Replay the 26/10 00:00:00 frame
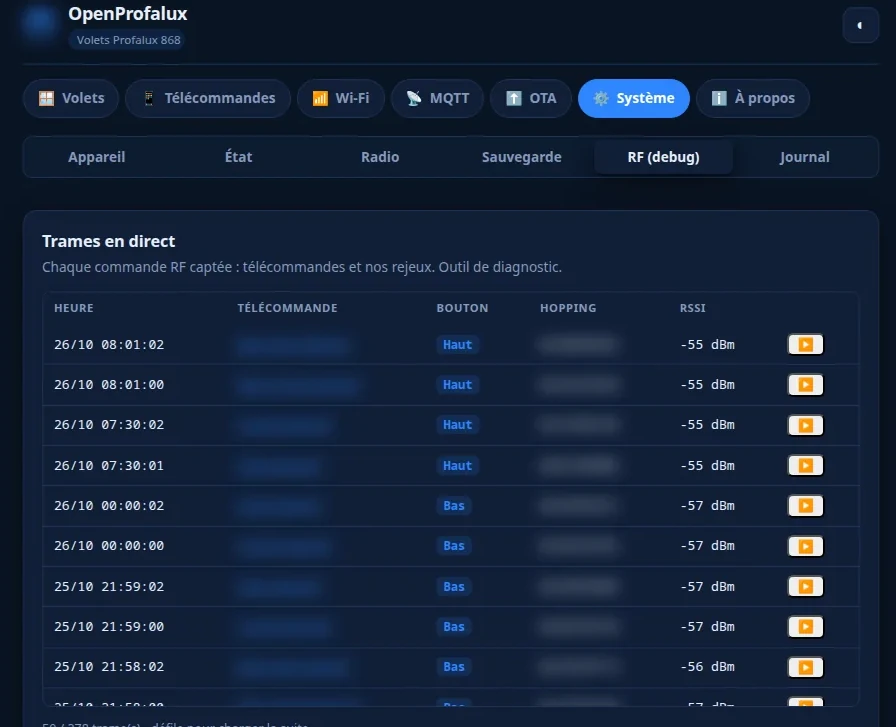Viewport: 896px width, 727px height. point(805,546)
